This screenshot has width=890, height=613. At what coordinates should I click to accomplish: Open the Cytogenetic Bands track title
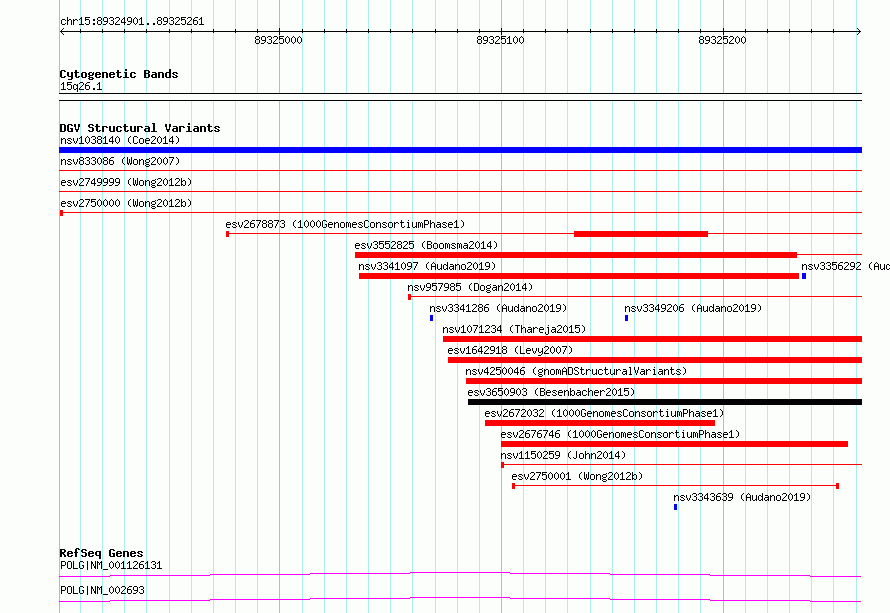coord(118,74)
